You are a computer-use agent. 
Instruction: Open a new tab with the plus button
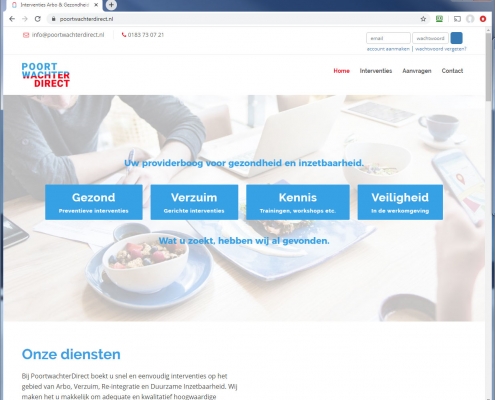click(x=111, y=5)
